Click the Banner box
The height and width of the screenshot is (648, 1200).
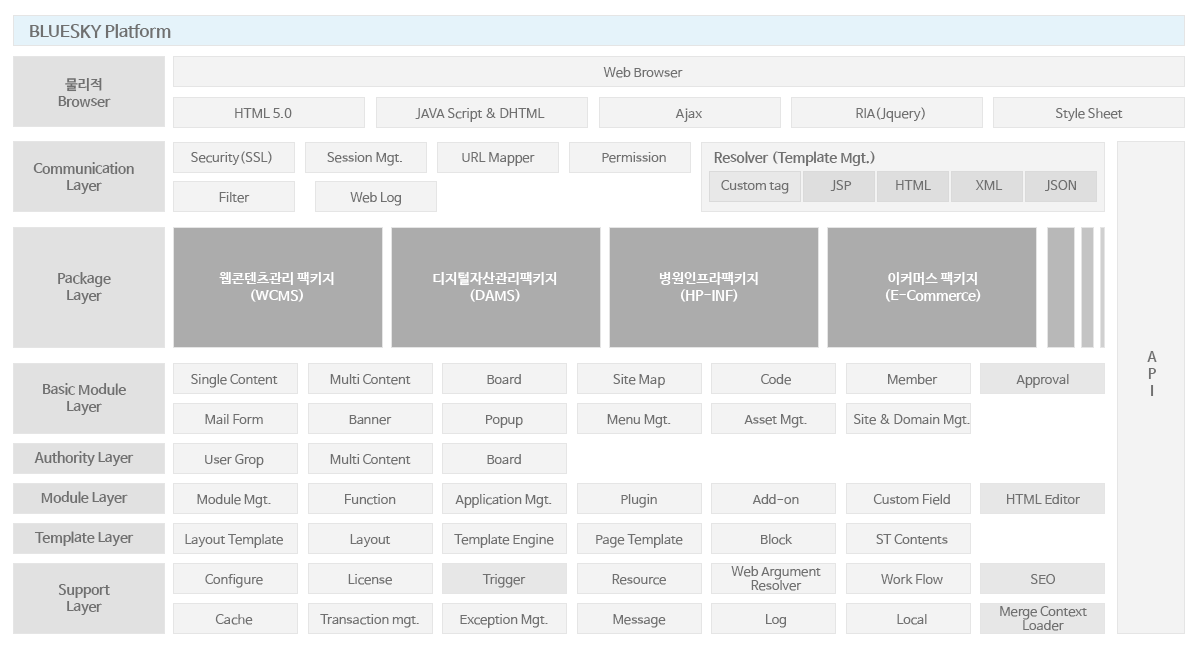(x=370, y=419)
